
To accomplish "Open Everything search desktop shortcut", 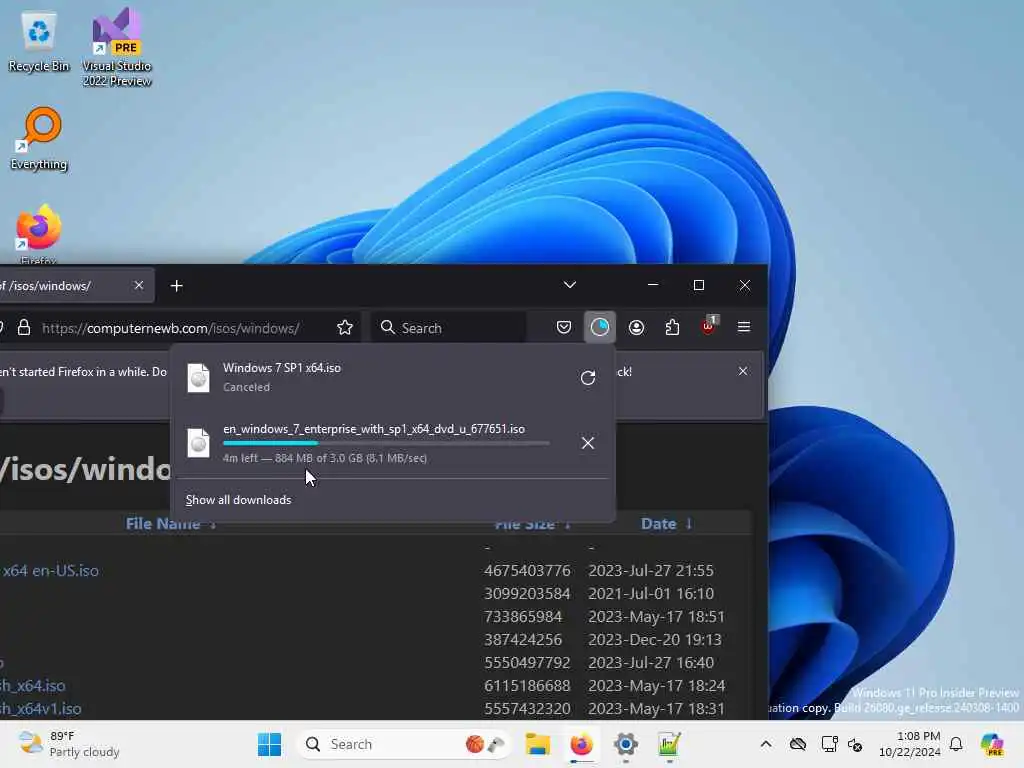I will 39,138.
